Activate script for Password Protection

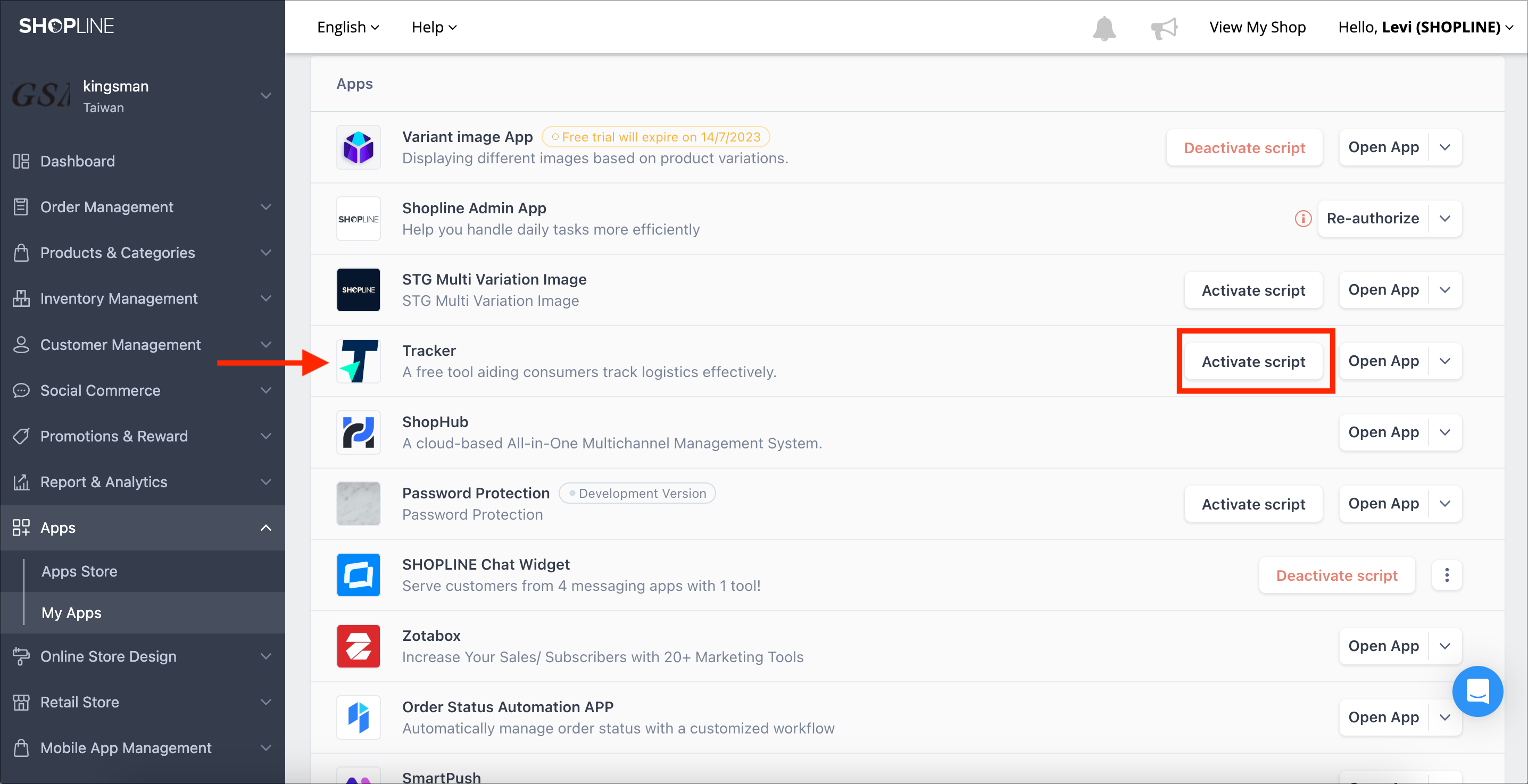pos(1253,504)
